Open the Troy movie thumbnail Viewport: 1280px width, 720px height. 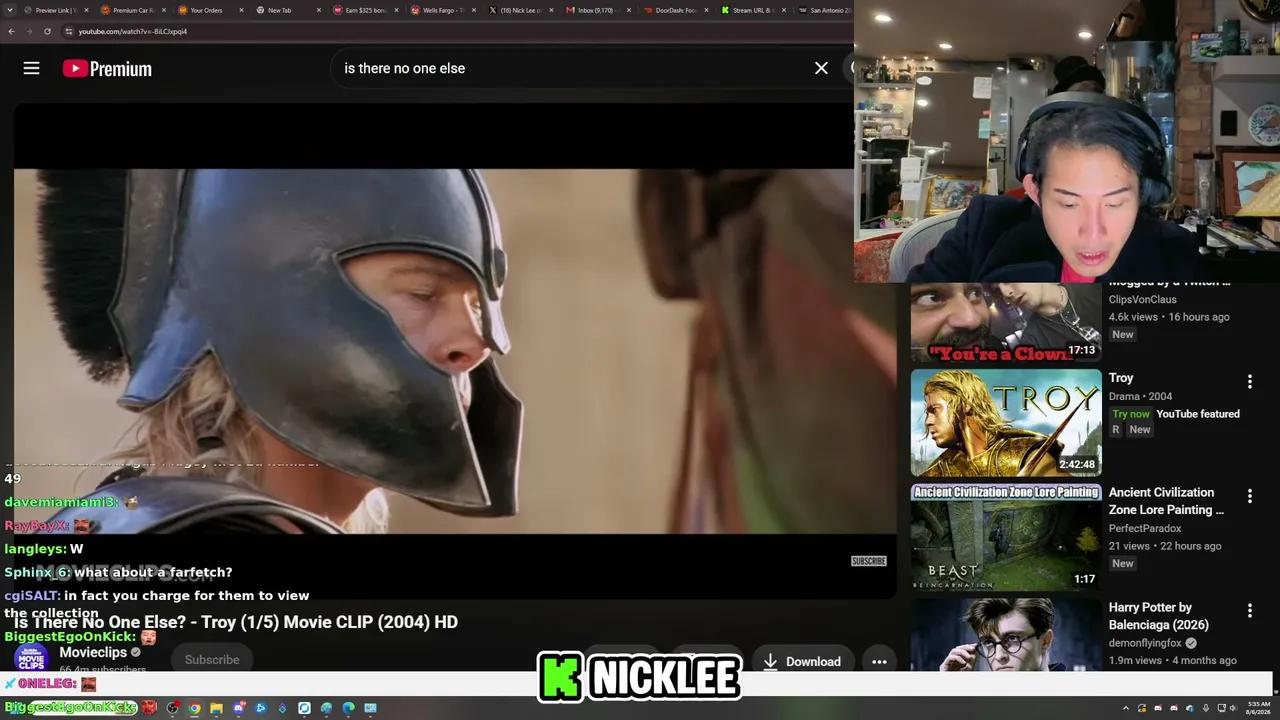click(1006, 423)
